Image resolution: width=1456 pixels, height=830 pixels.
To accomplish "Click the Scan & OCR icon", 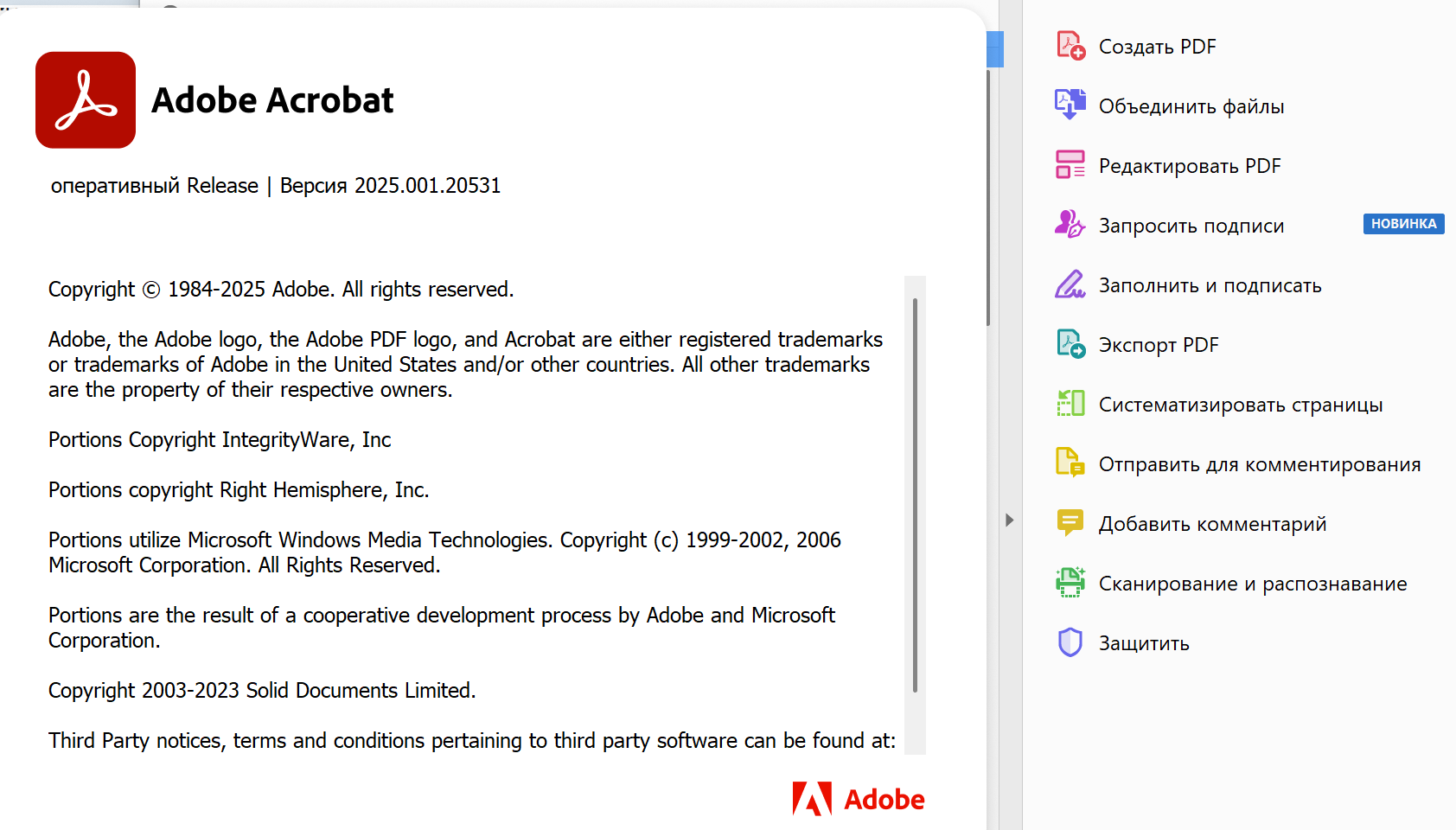I will click(1070, 583).
